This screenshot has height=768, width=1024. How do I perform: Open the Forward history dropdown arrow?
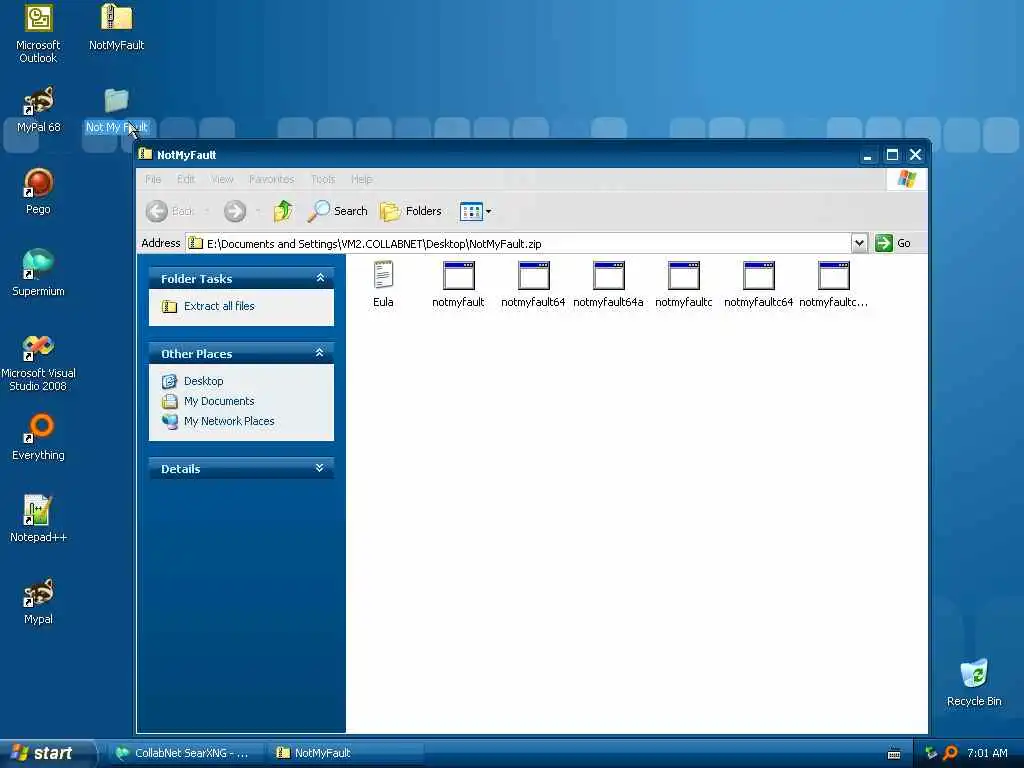pyautogui.click(x=258, y=211)
